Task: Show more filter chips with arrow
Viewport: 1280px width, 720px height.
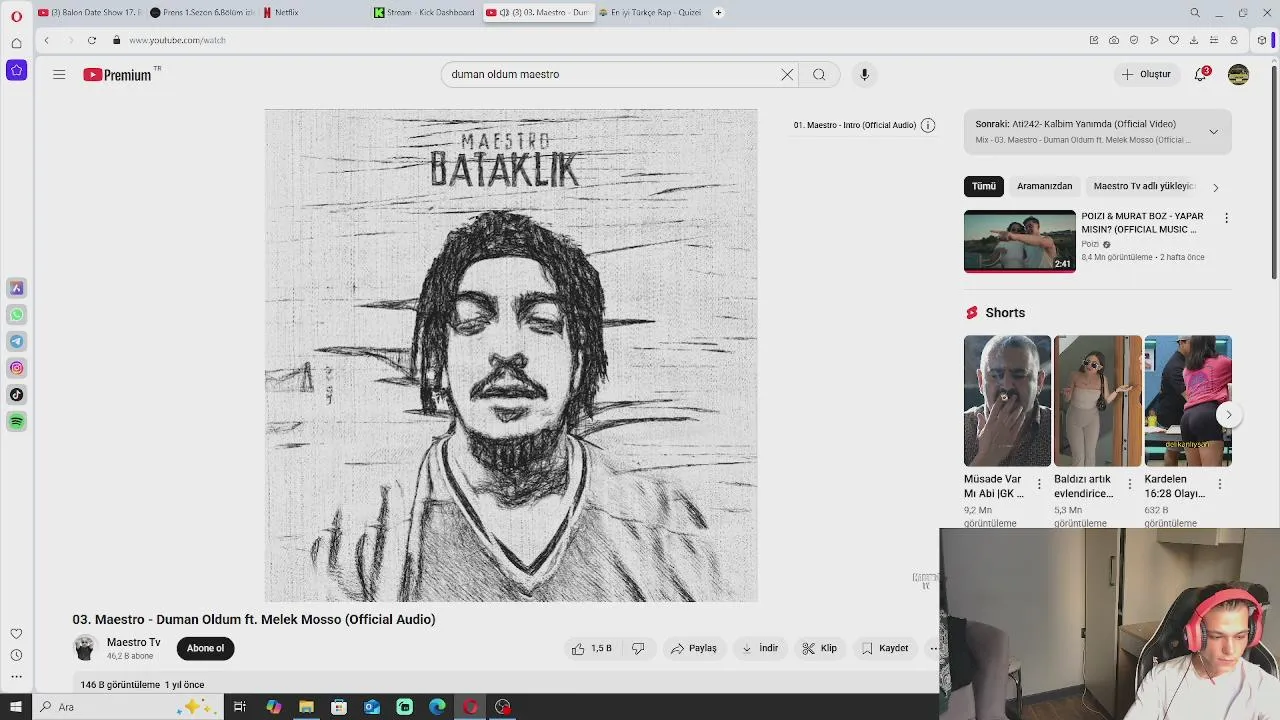Action: point(1216,187)
